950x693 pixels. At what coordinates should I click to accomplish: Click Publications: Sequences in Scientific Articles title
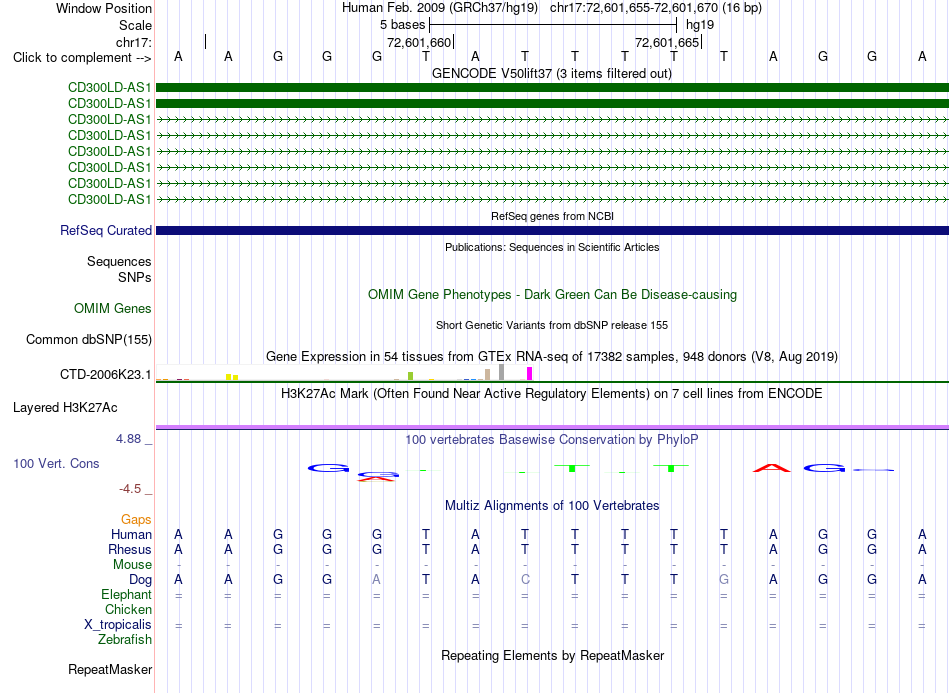click(552, 247)
